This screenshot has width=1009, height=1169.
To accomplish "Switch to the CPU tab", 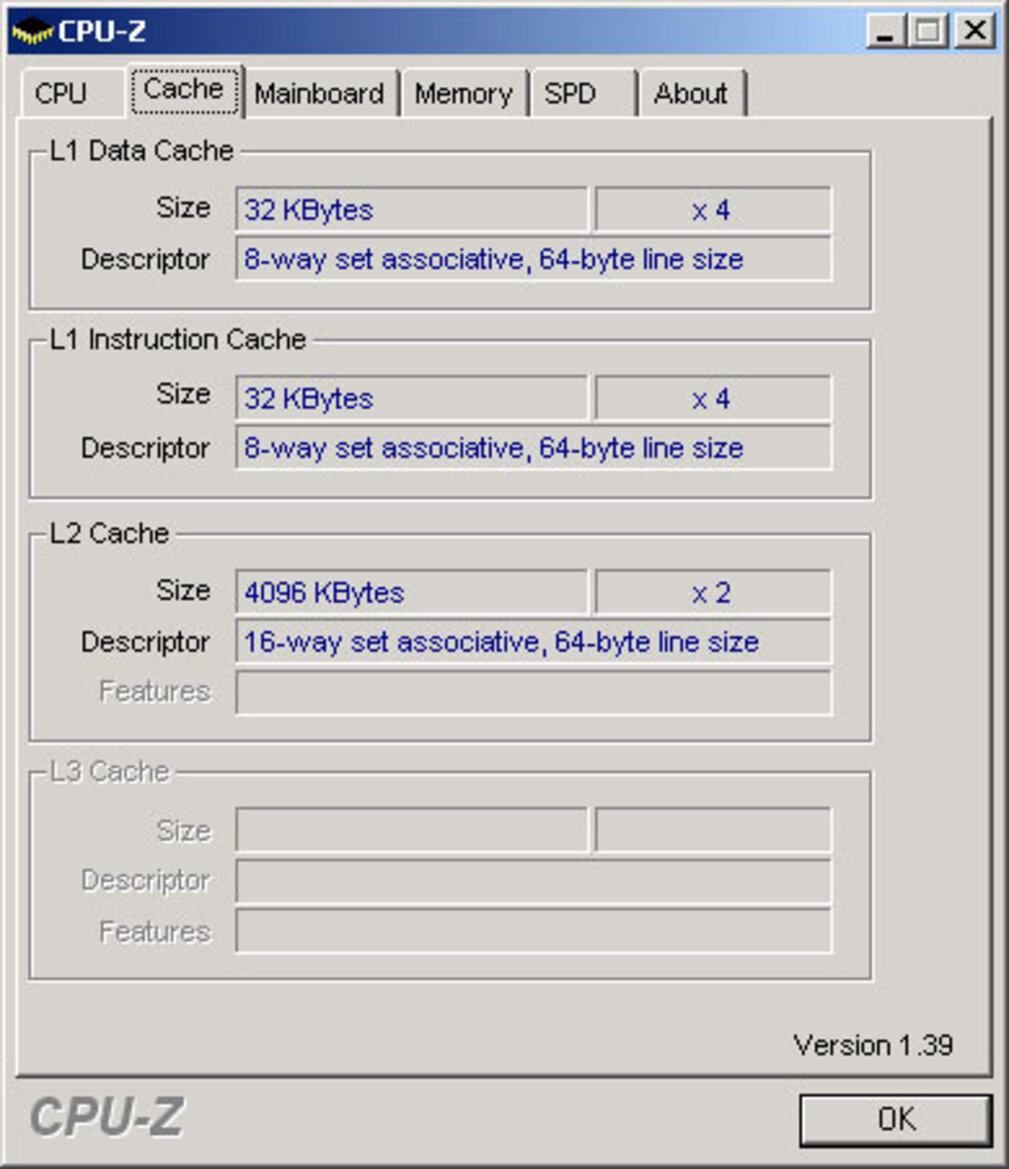I will click(x=62, y=94).
